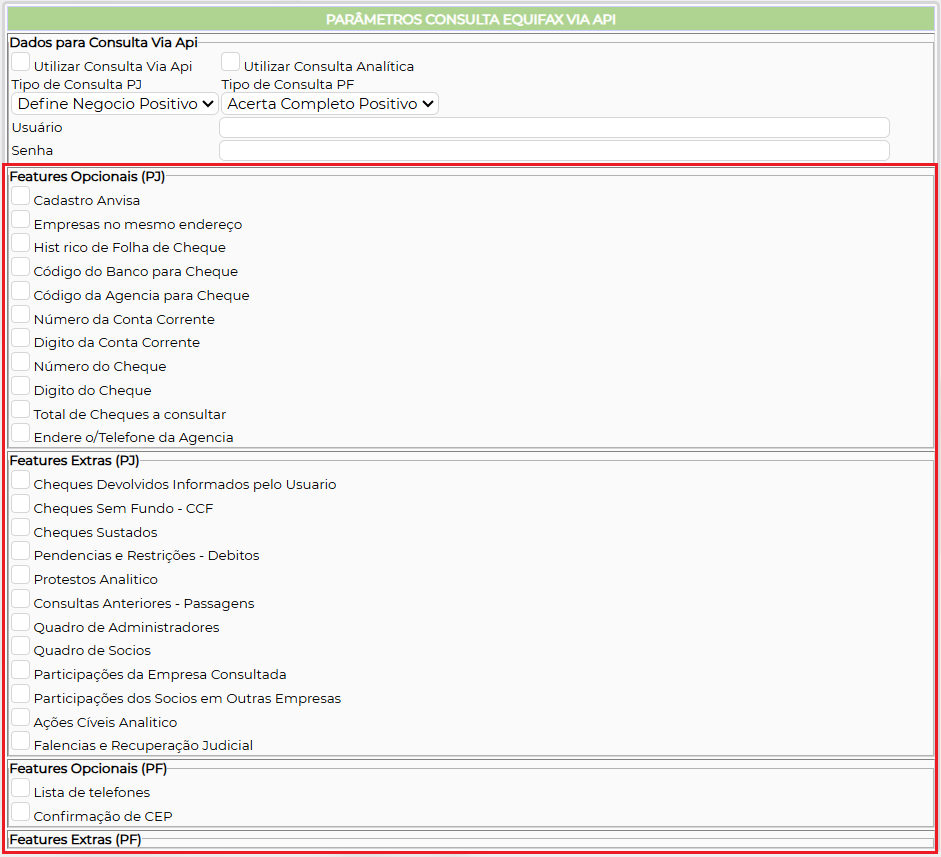Viewport: 941px width, 857px height.
Task: Tick Número do Cheque checkbox
Action: point(20,362)
